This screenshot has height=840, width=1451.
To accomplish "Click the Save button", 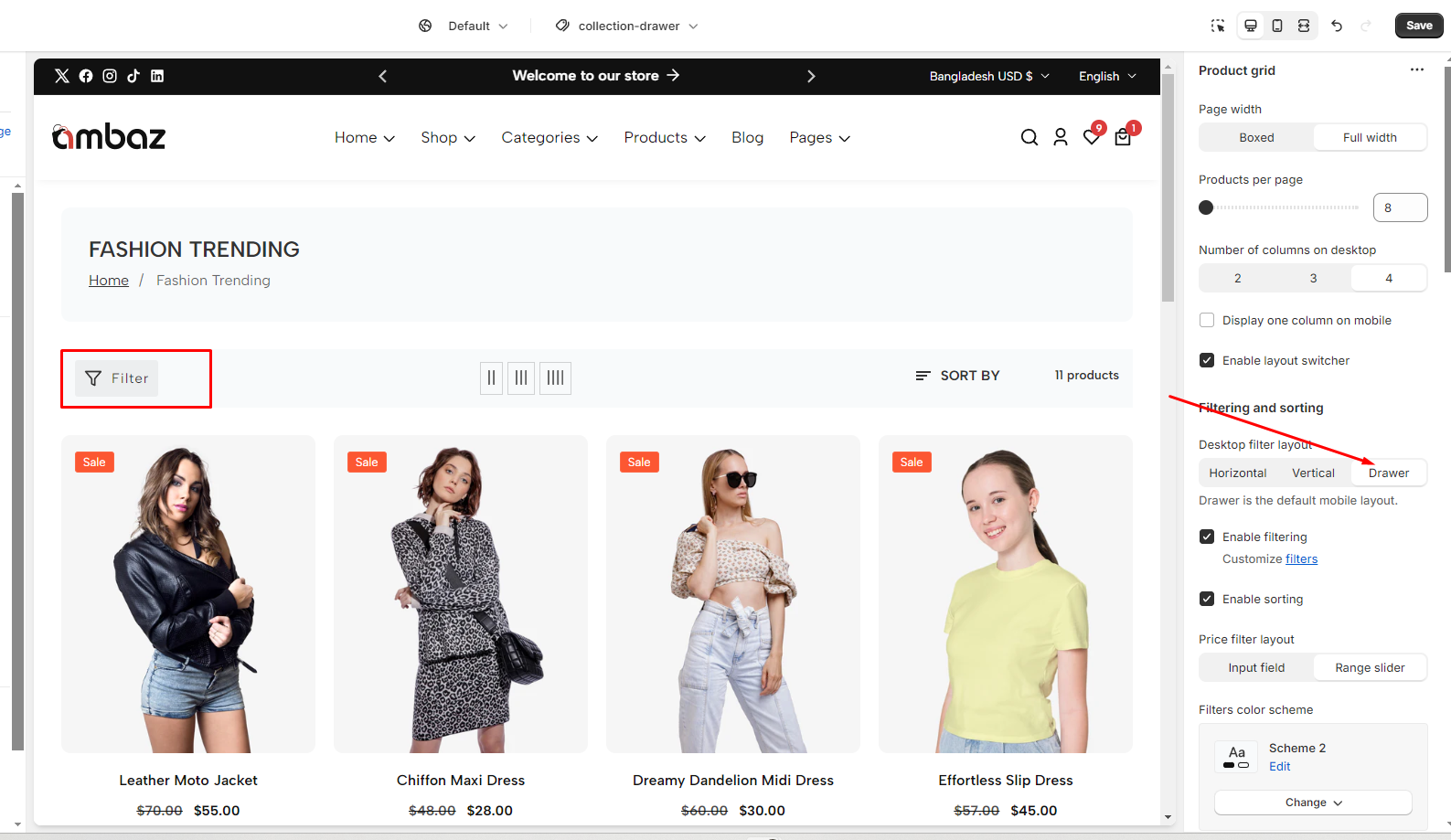I will (x=1418, y=26).
